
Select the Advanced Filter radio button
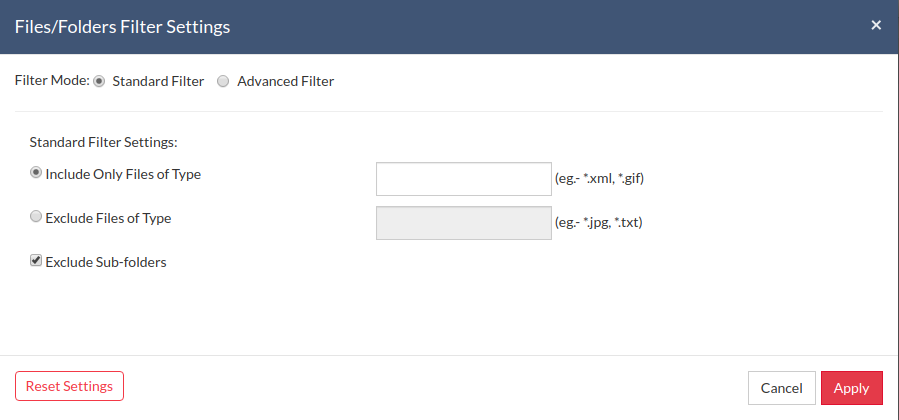[224, 81]
